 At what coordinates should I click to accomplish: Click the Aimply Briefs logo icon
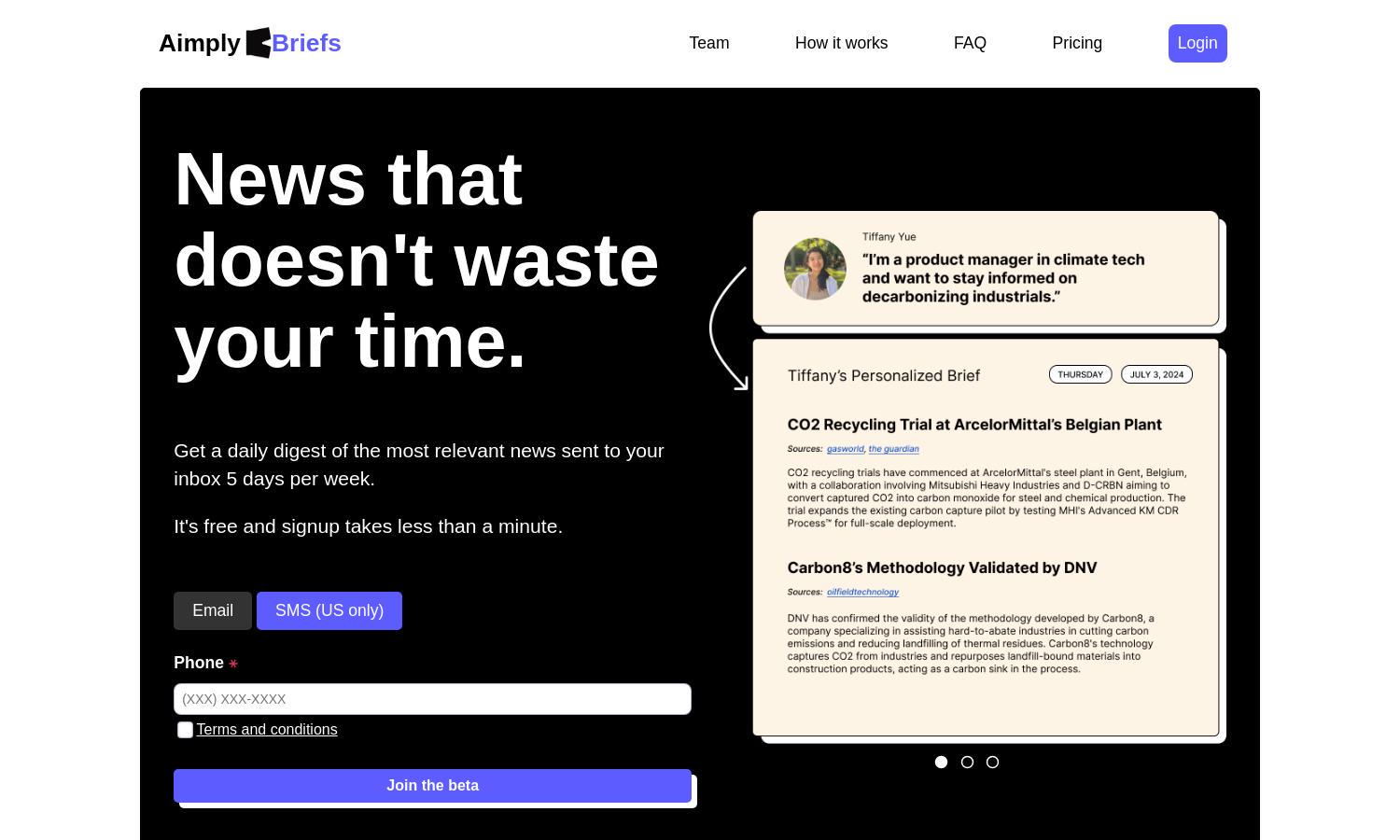coord(258,43)
